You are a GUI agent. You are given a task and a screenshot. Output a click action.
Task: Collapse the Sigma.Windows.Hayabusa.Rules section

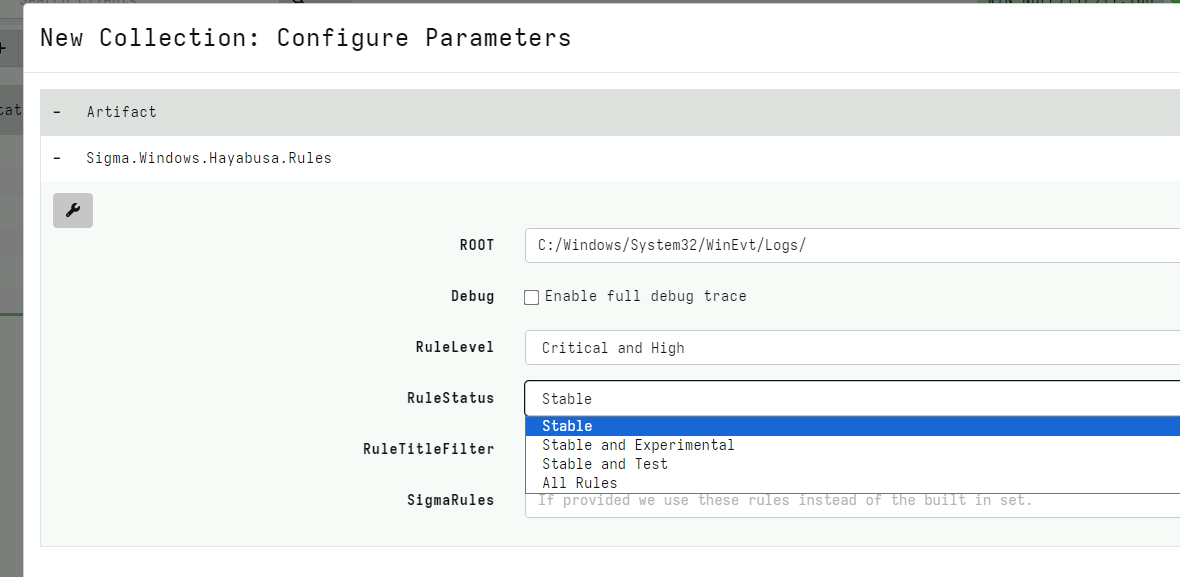pyautogui.click(x=57, y=157)
